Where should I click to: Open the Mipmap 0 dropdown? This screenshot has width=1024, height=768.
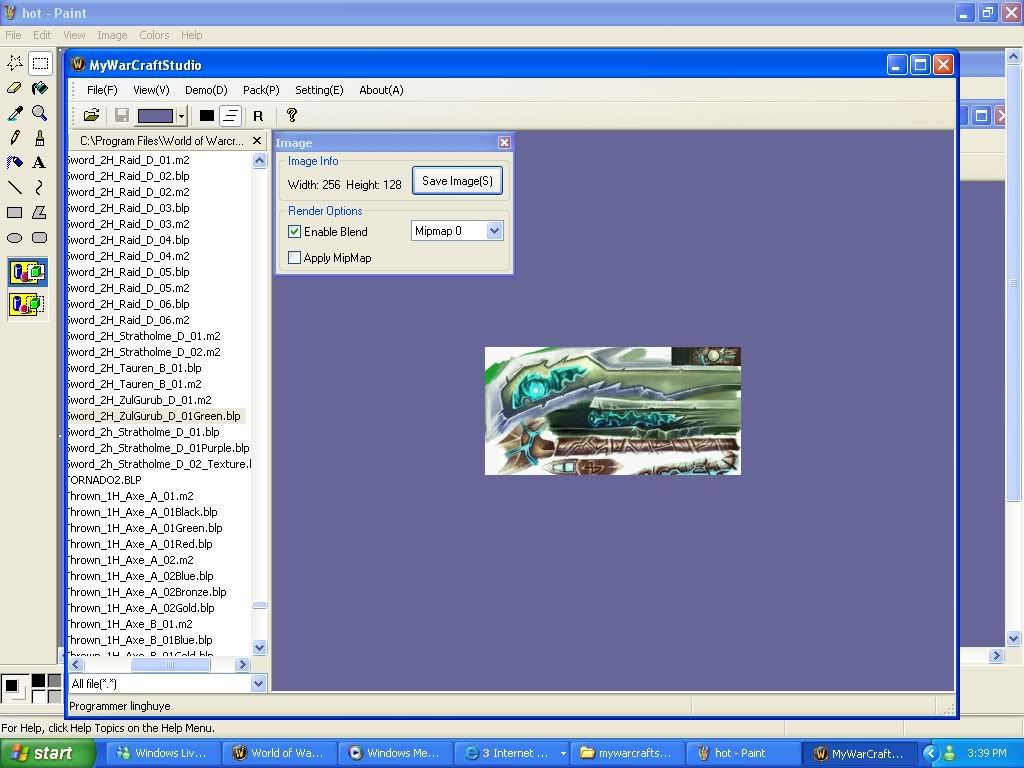coord(494,231)
